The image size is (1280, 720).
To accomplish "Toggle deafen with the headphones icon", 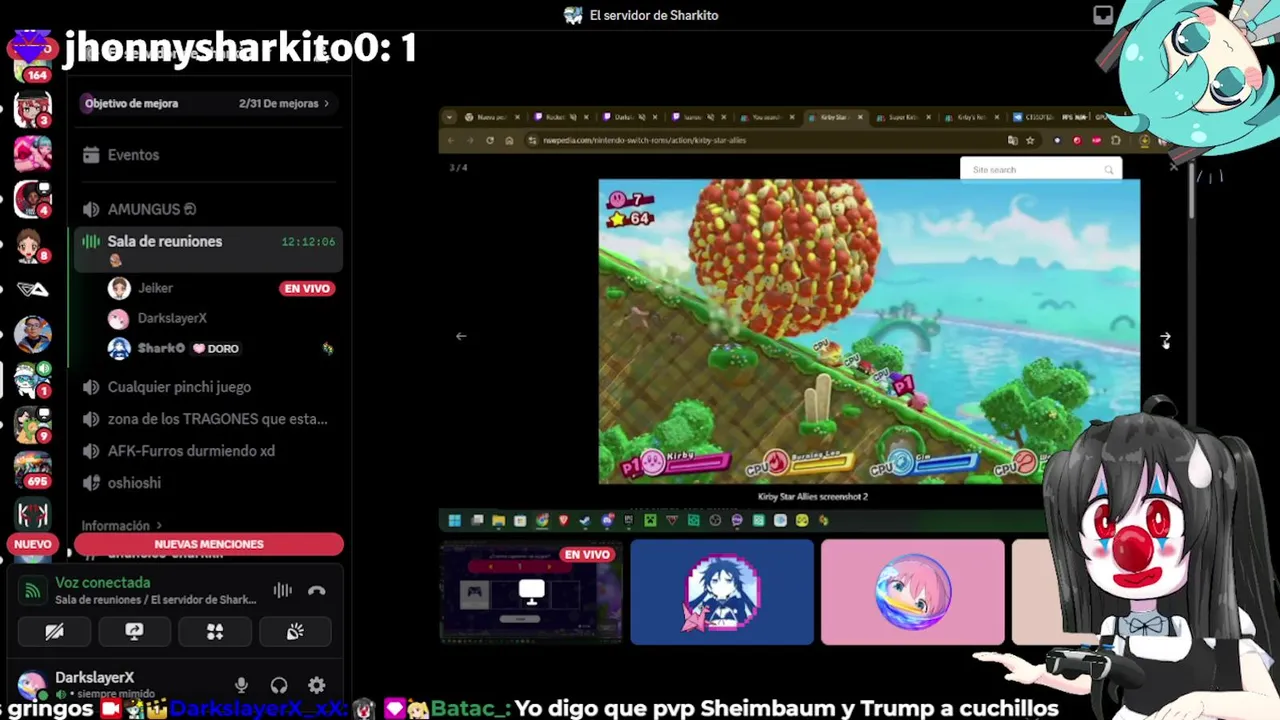I will point(279,685).
